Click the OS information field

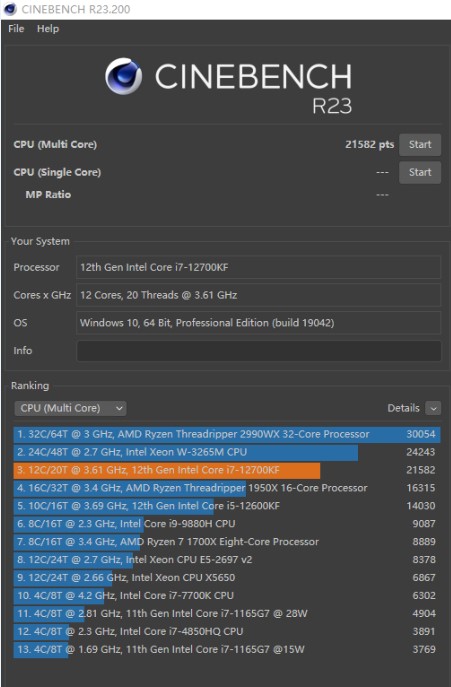259,323
